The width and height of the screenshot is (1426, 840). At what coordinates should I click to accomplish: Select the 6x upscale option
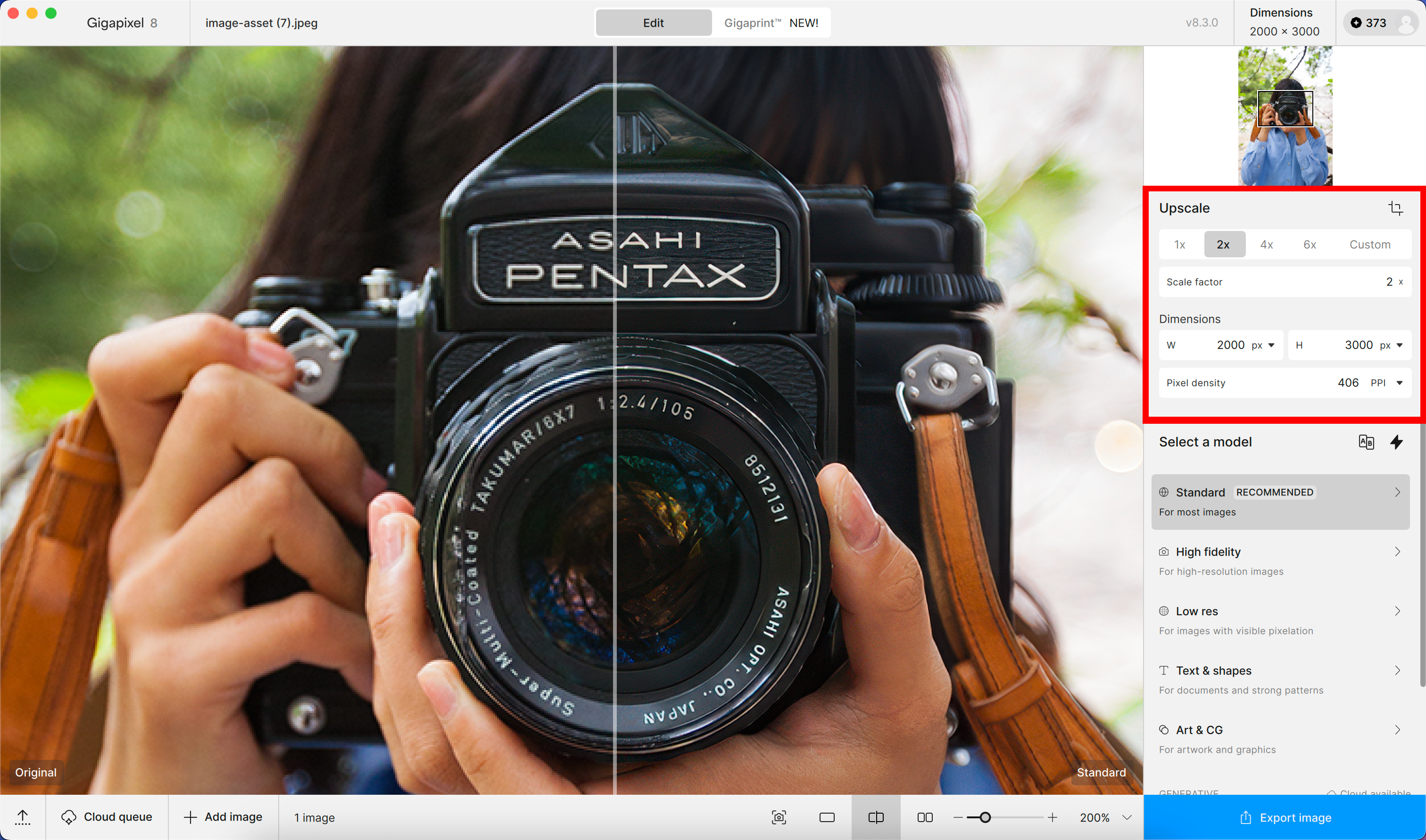[x=1310, y=245]
